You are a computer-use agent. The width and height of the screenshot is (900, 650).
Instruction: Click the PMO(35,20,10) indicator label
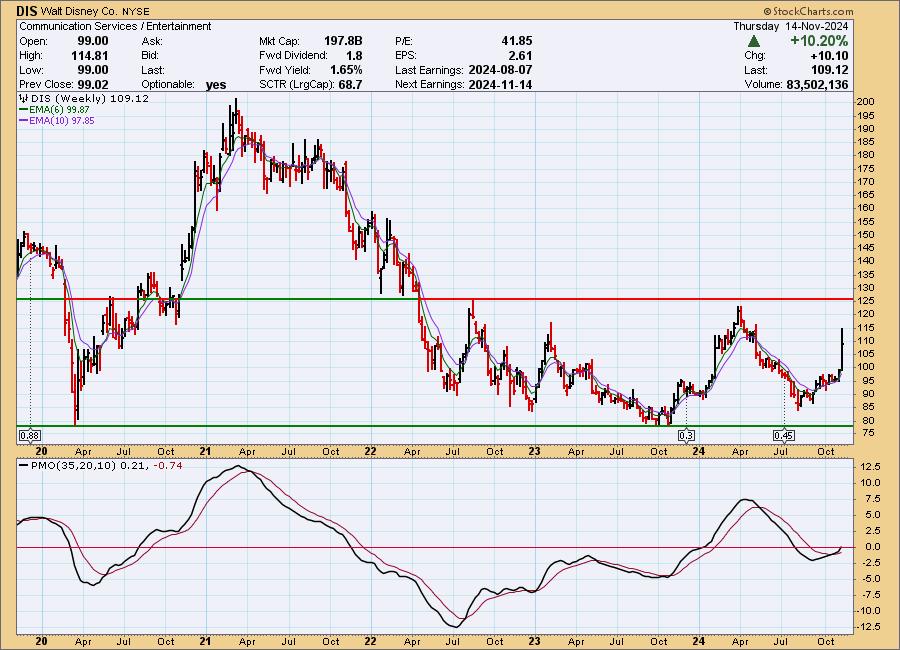73,466
